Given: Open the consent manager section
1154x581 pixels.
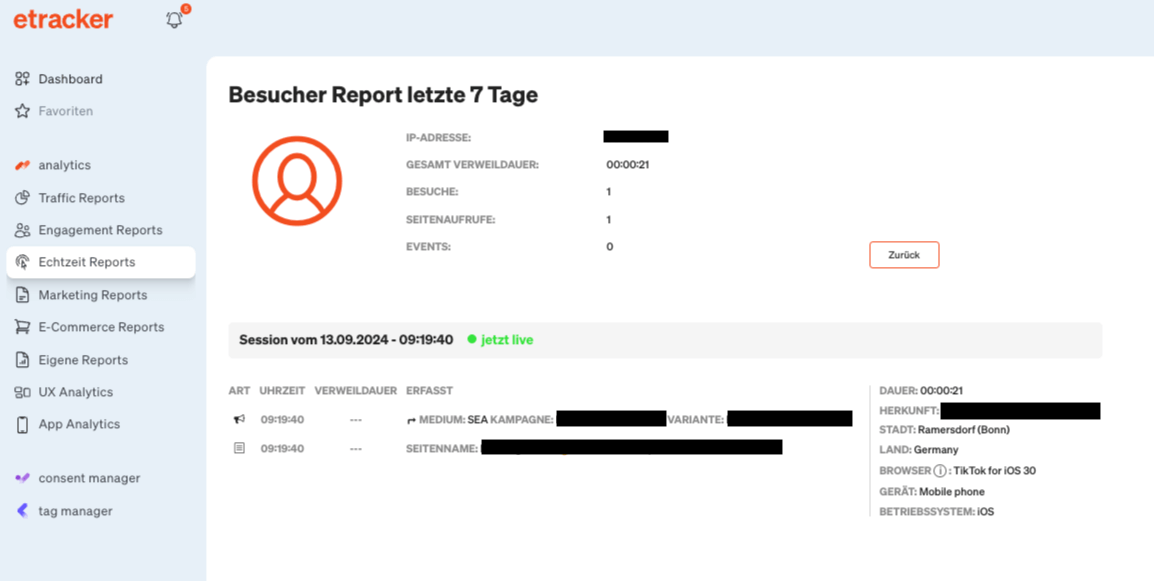Looking at the screenshot, I should coord(89,478).
